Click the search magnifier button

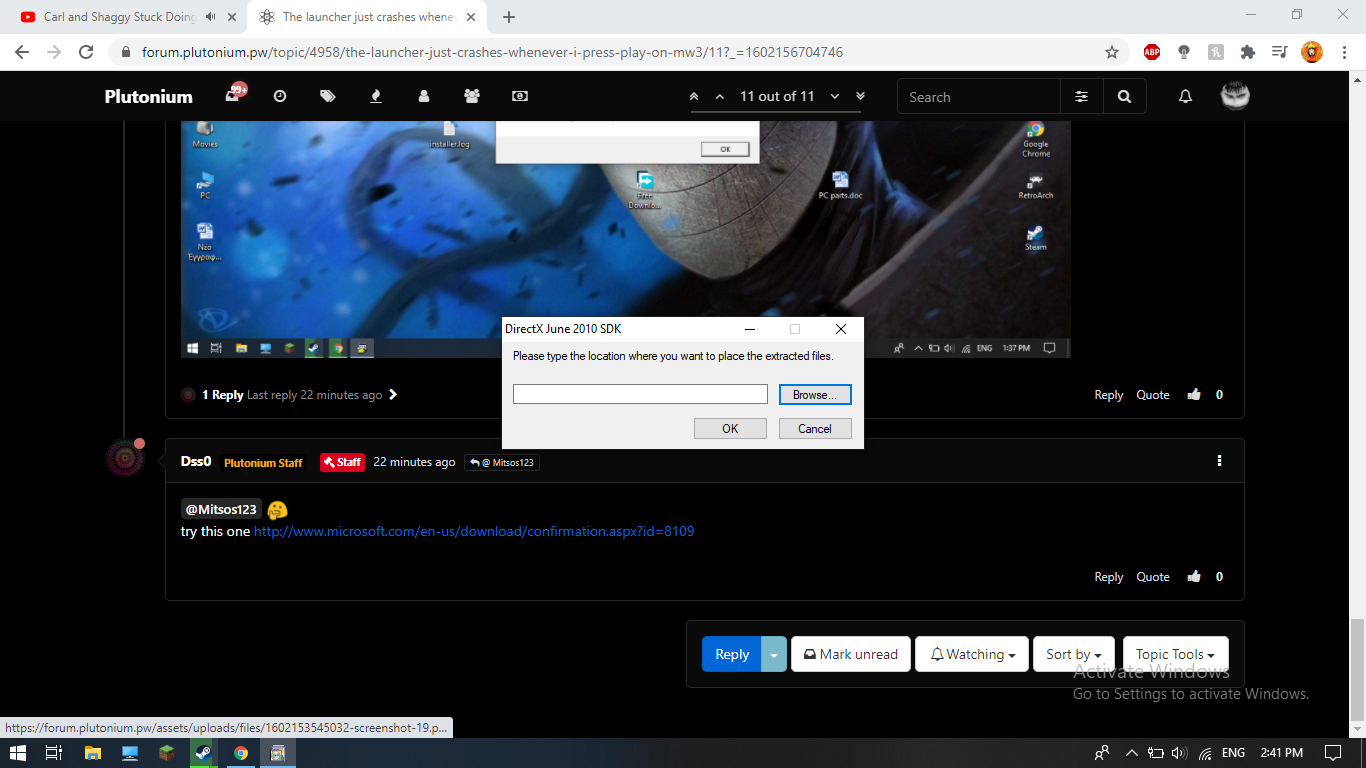coord(1124,96)
